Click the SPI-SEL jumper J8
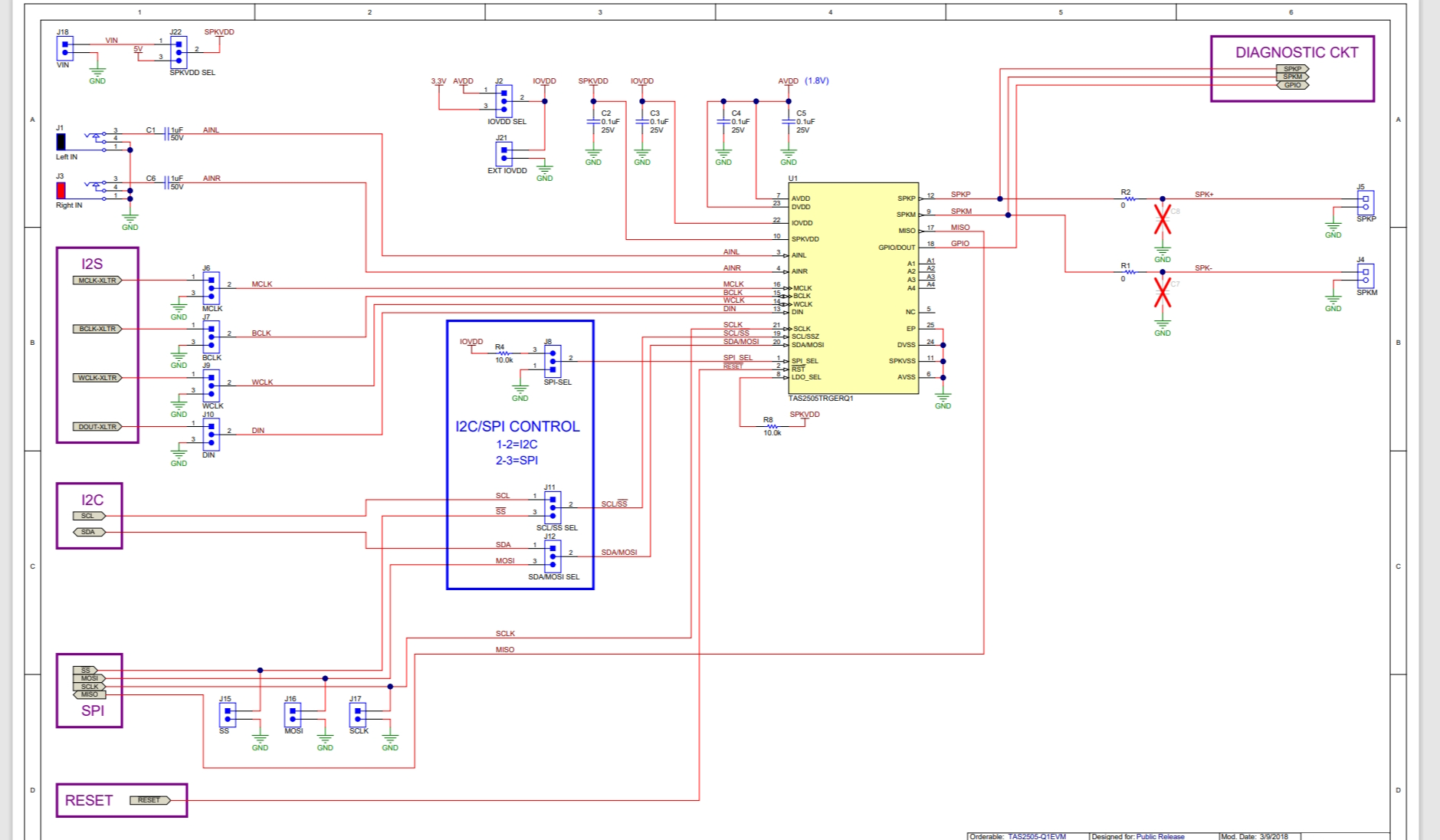The image size is (1440, 840). click(552, 361)
